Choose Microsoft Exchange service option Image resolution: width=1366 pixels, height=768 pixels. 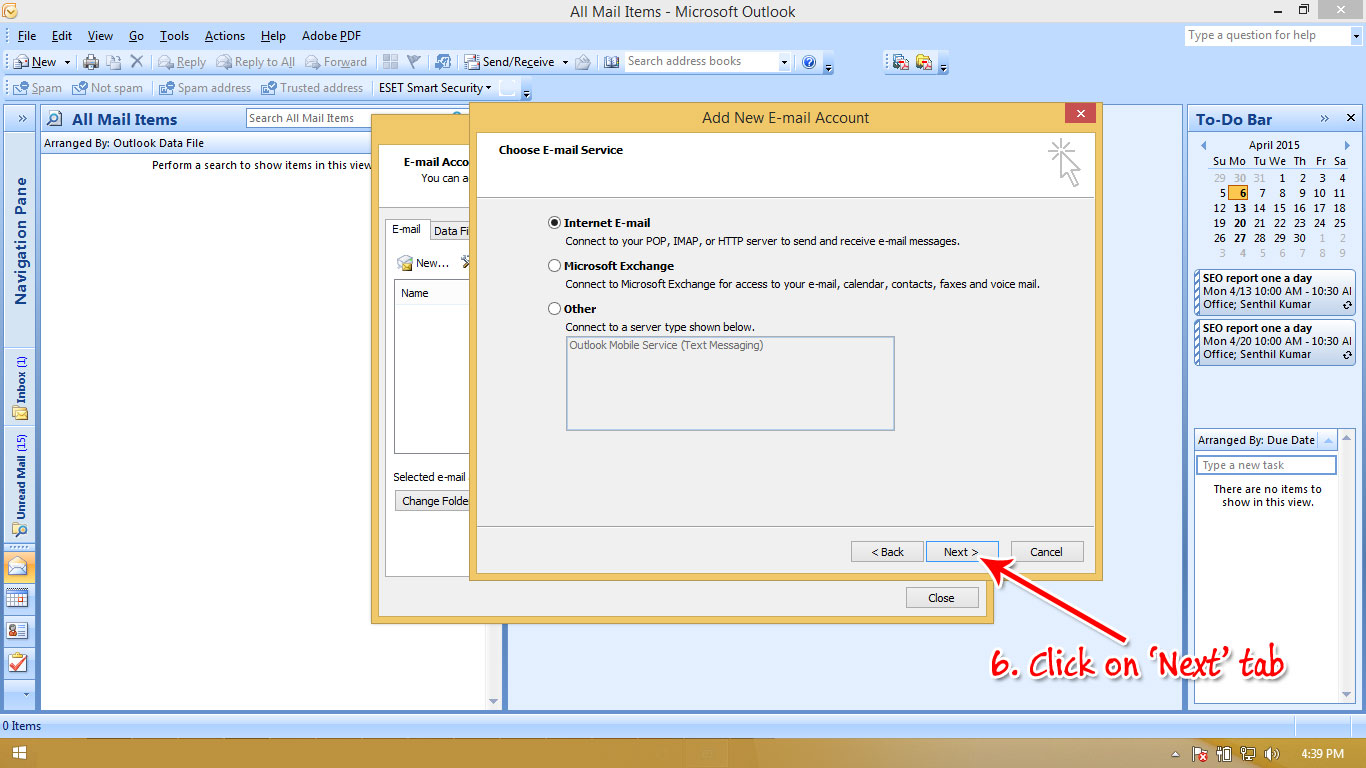click(x=554, y=265)
